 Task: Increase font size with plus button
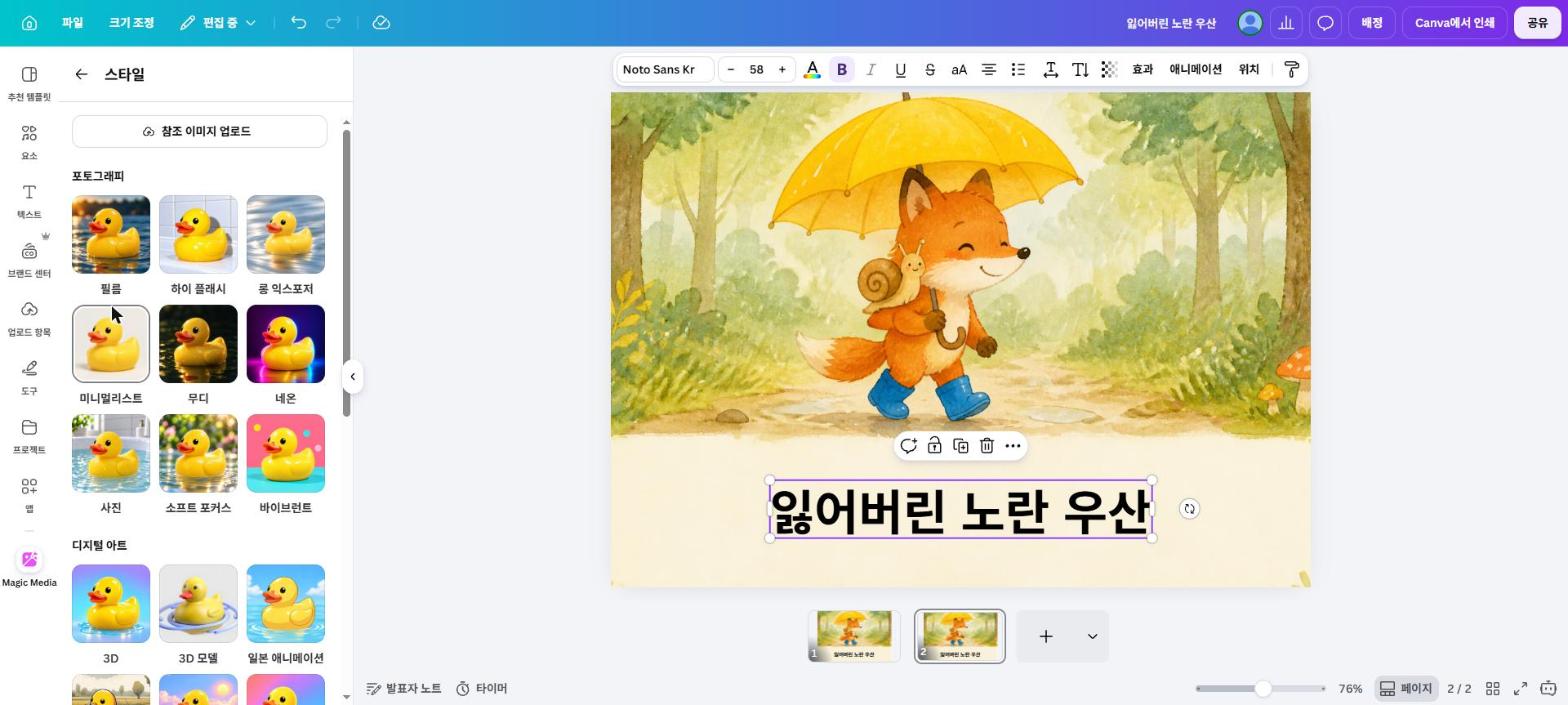(x=782, y=69)
